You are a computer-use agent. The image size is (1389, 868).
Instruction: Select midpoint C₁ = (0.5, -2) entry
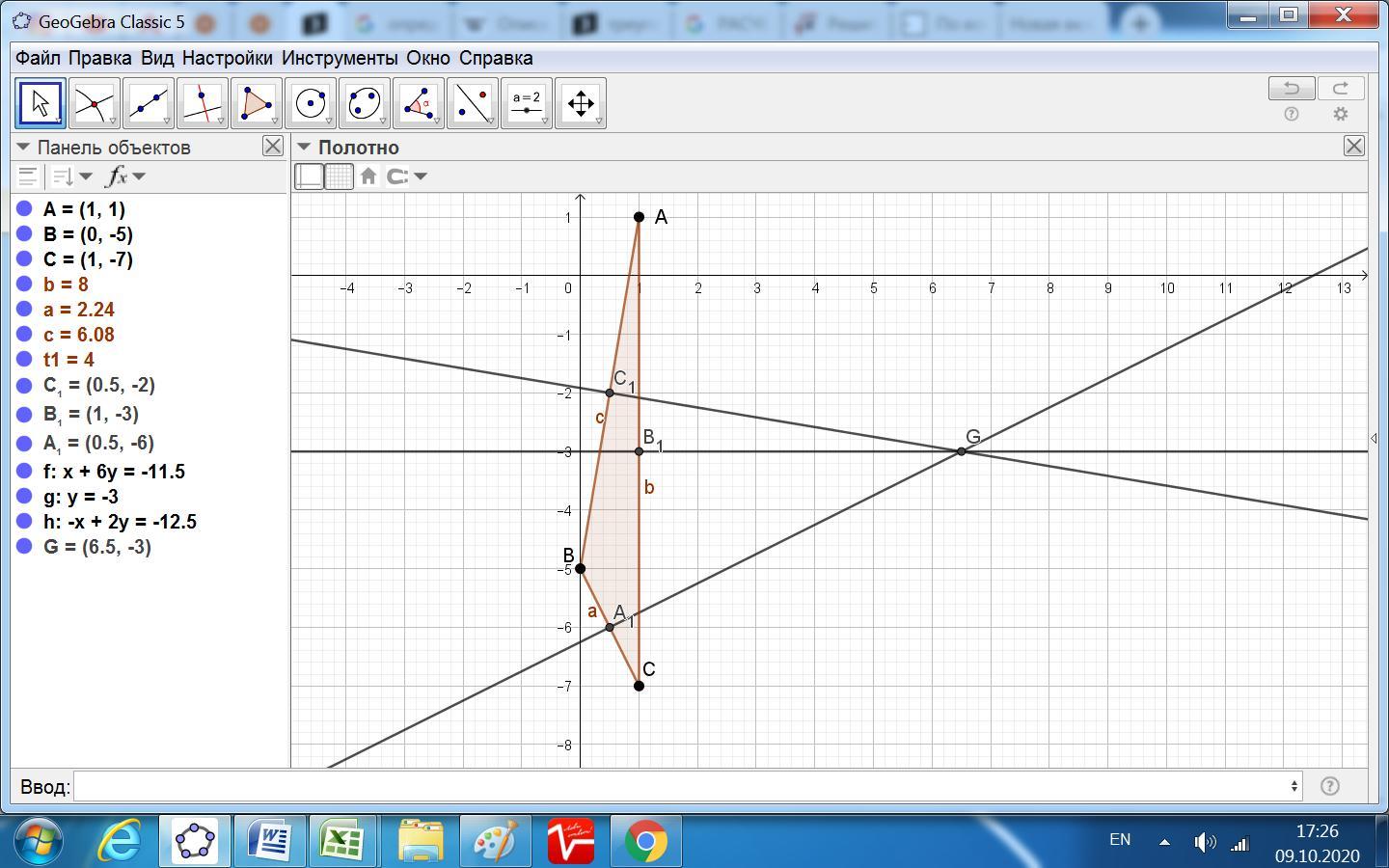point(99,386)
